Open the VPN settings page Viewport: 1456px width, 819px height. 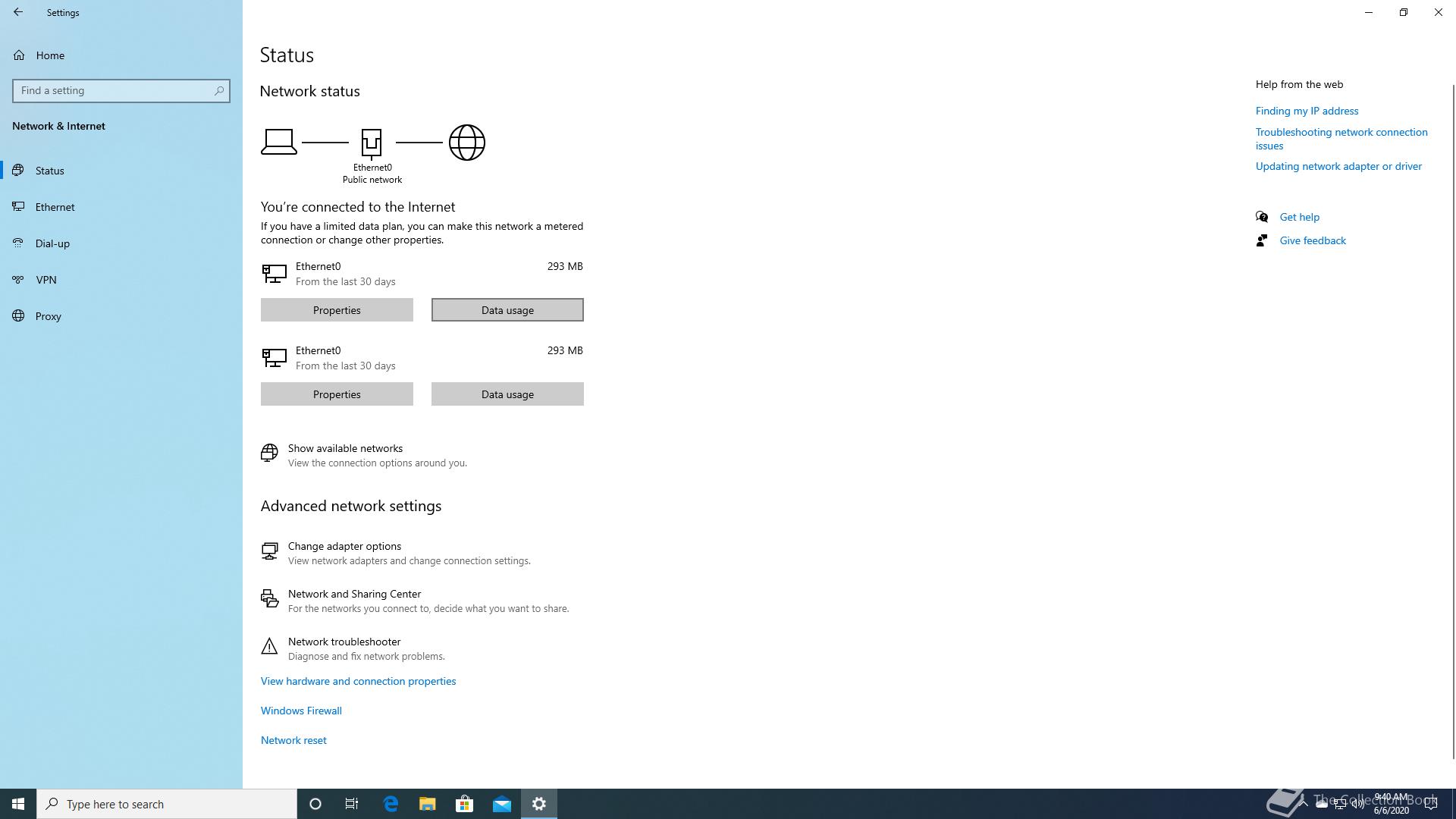(121, 280)
